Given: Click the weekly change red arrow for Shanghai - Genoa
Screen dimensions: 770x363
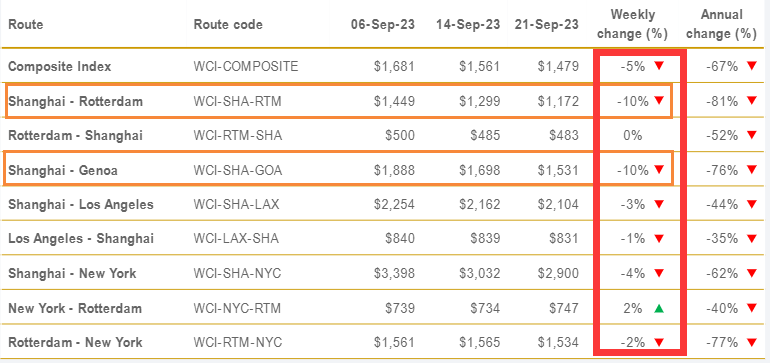Looking at the screenshot, I should pos(659,170).
